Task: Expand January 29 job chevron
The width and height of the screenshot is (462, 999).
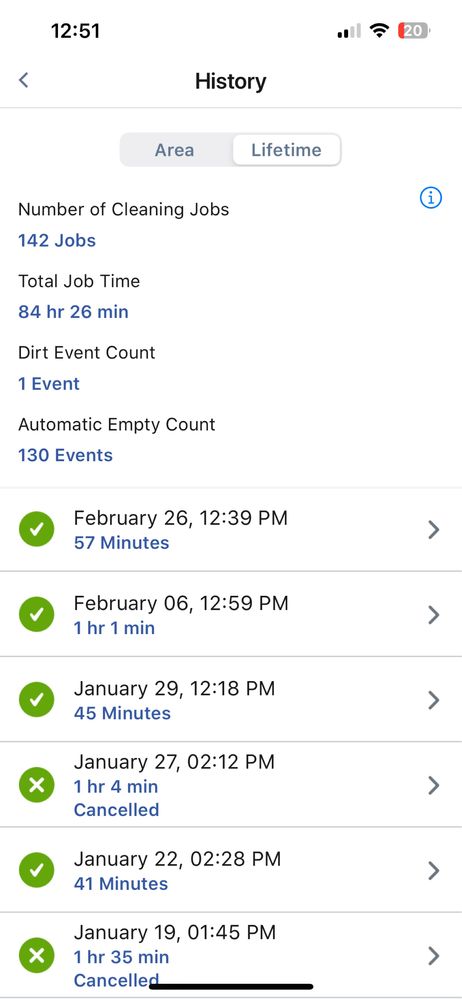Action: [434, 700]
